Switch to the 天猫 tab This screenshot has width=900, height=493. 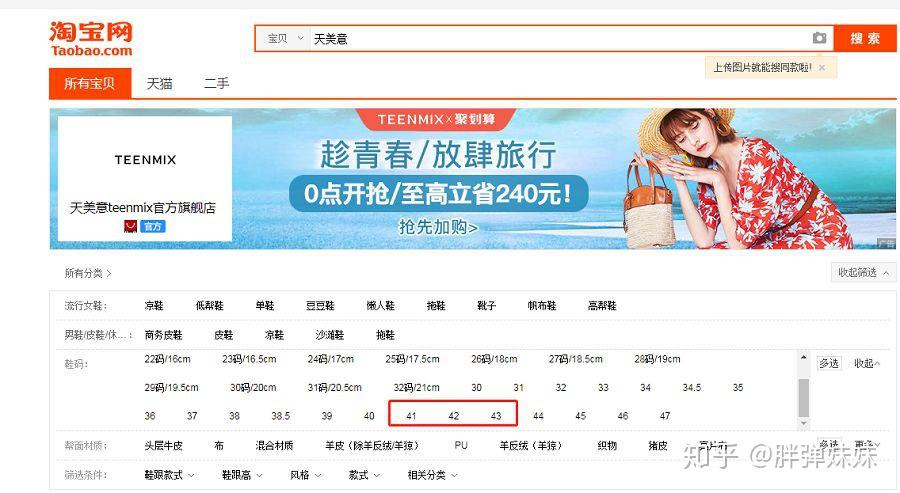tap(160, 84)
